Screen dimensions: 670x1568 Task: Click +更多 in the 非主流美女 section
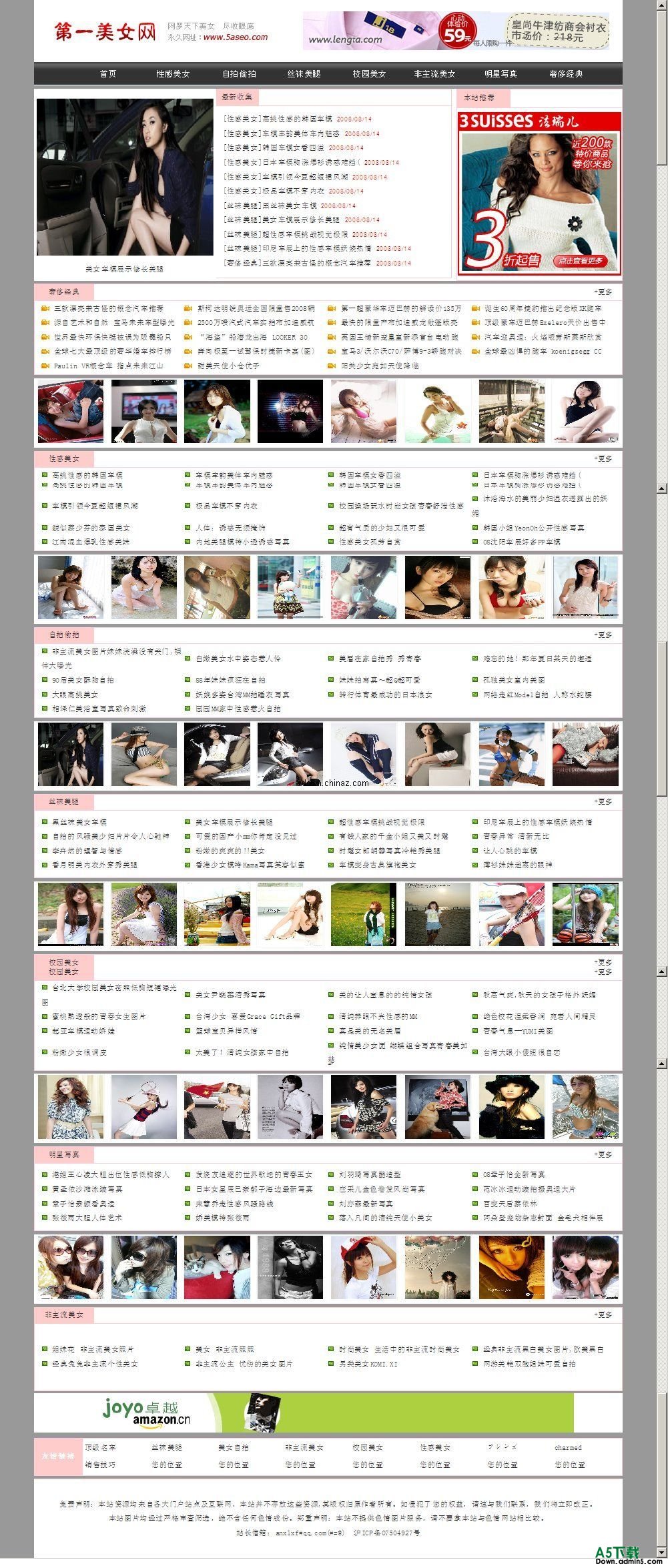coord(603,1314)
